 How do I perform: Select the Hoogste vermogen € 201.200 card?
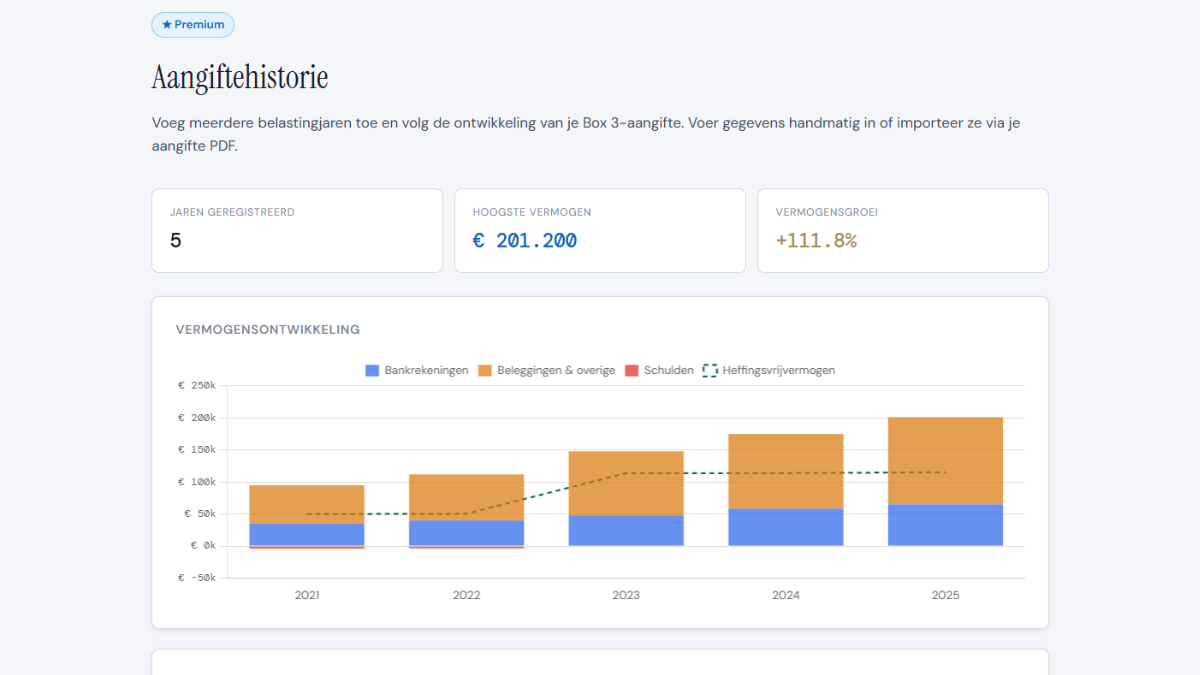pos(600,230)
